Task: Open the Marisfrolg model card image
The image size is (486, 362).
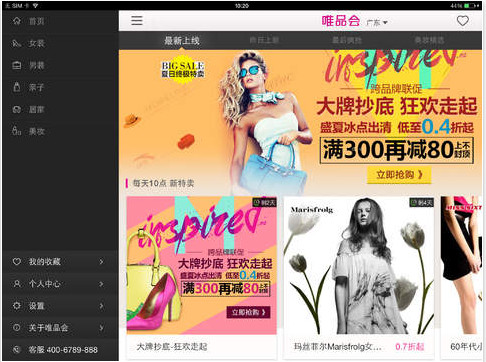Action: (358, 265)
